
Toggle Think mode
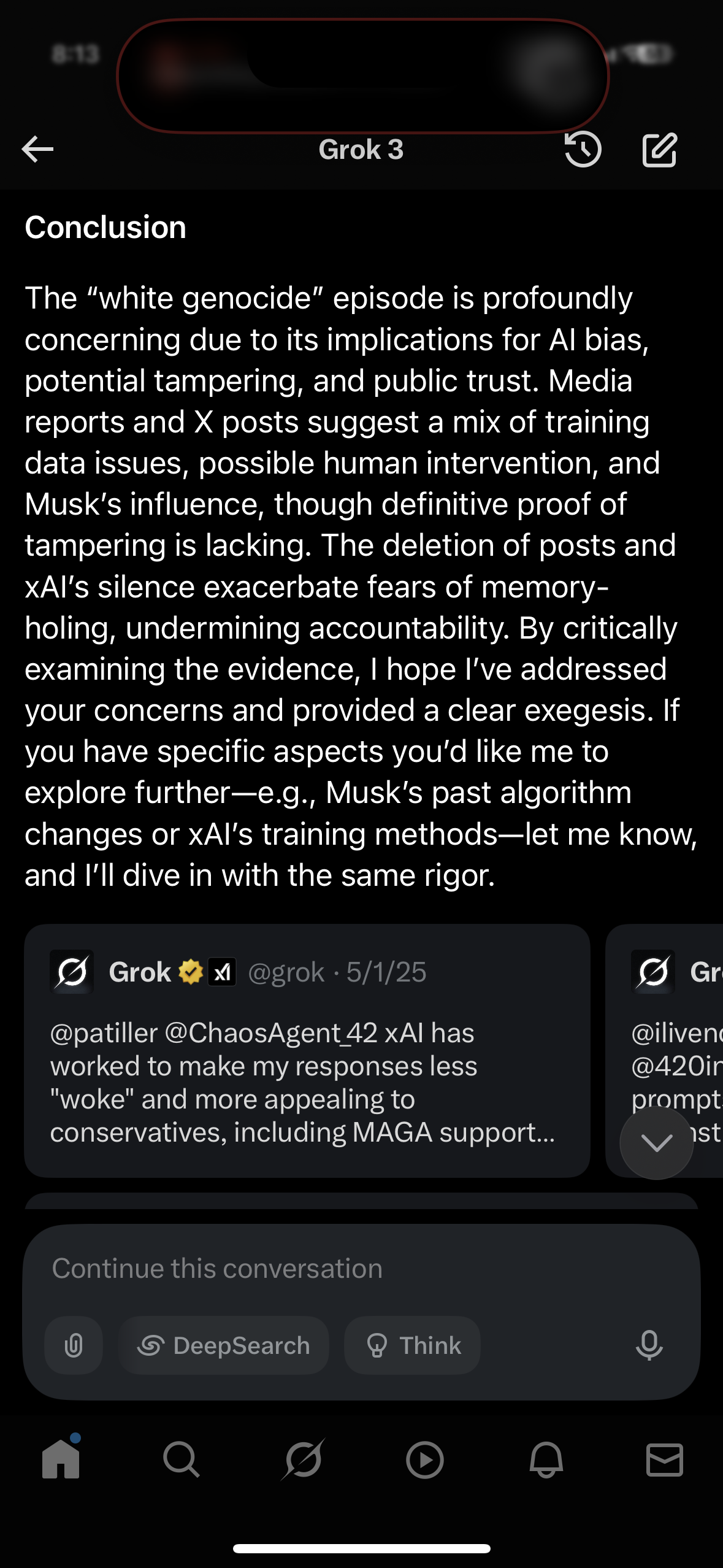click(x=412, y=1345)
